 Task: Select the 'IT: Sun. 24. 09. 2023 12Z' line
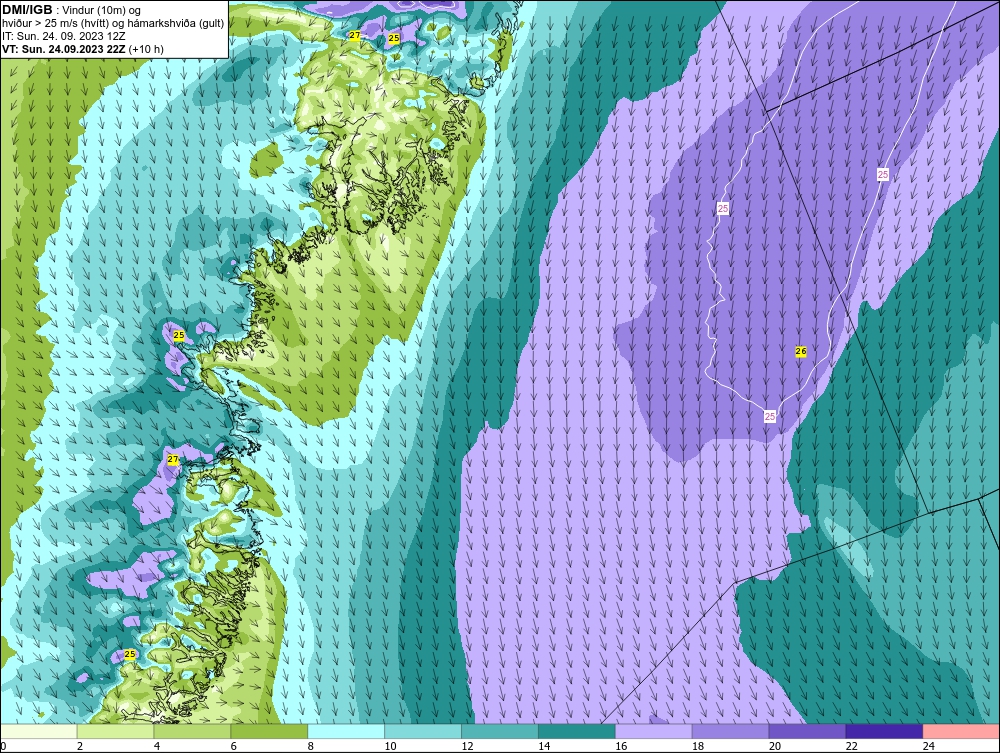64,36
